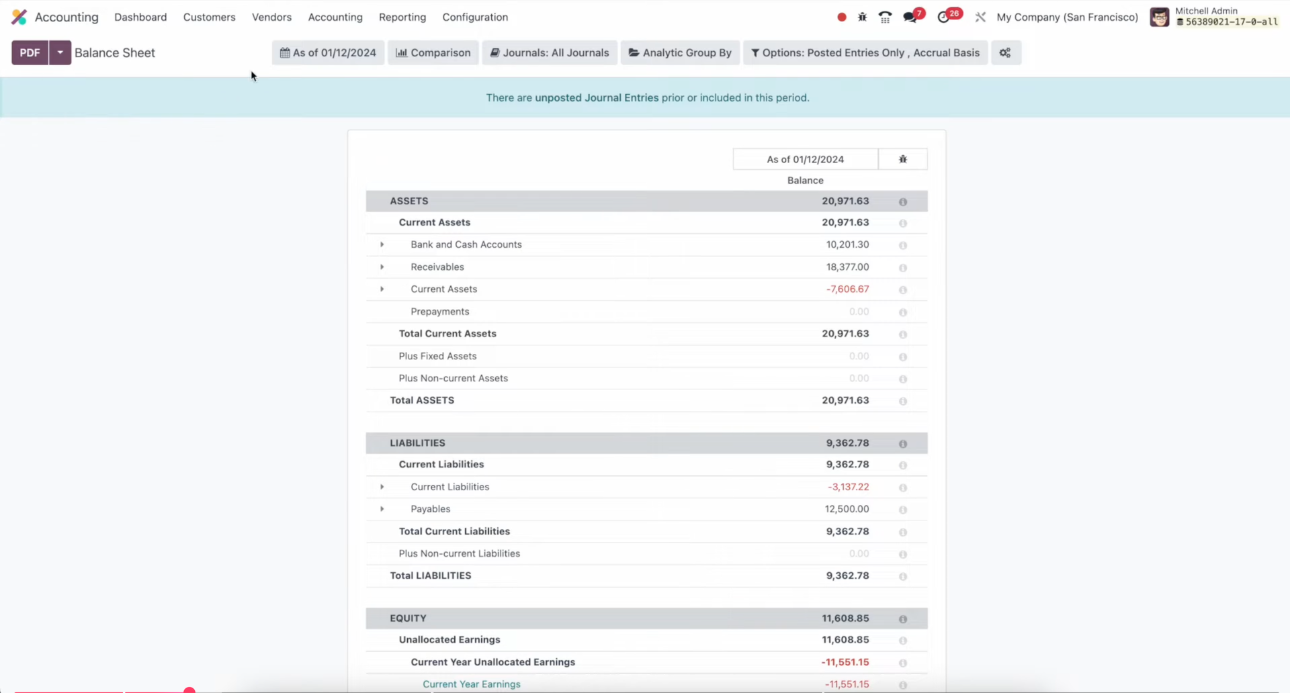
Task: Click the Accounting app name in navbar
Action: (x=66, y=17)
